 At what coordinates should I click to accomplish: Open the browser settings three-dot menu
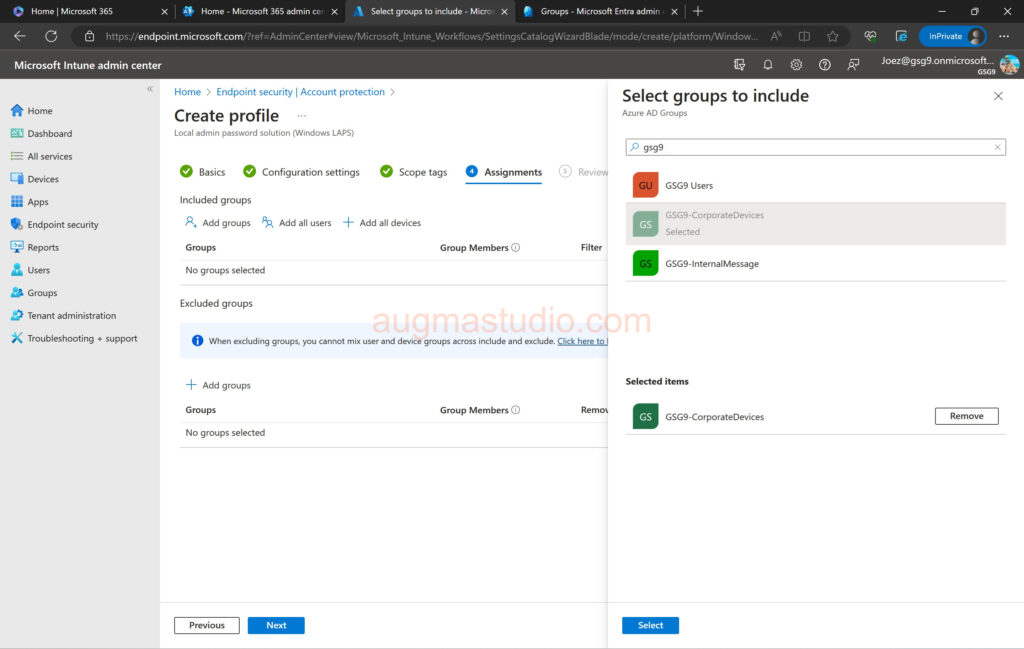pos(1004,36)
